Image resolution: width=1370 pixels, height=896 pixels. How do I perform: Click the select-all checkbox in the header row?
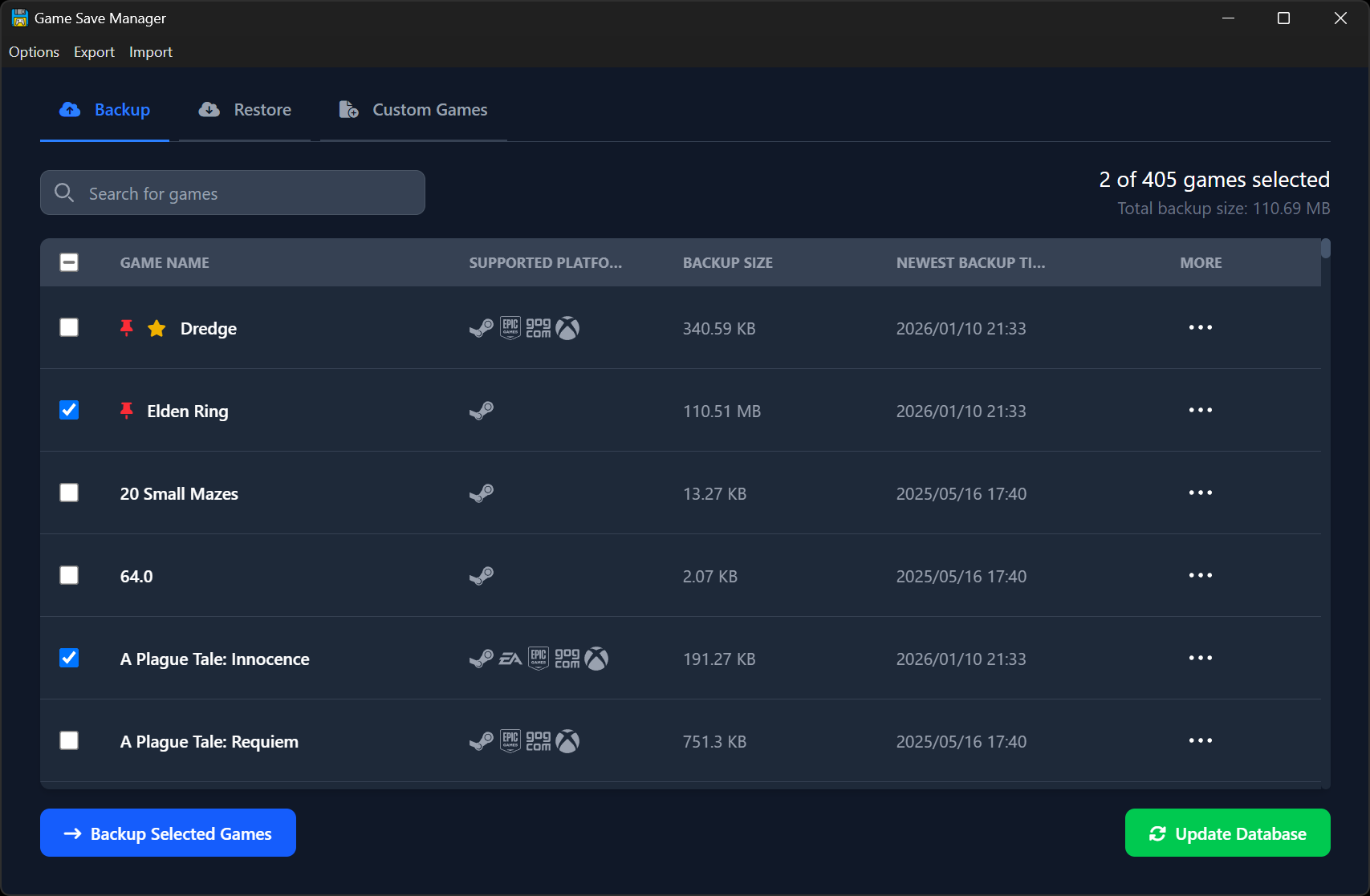pyautogui.click(x=69, y=262)
